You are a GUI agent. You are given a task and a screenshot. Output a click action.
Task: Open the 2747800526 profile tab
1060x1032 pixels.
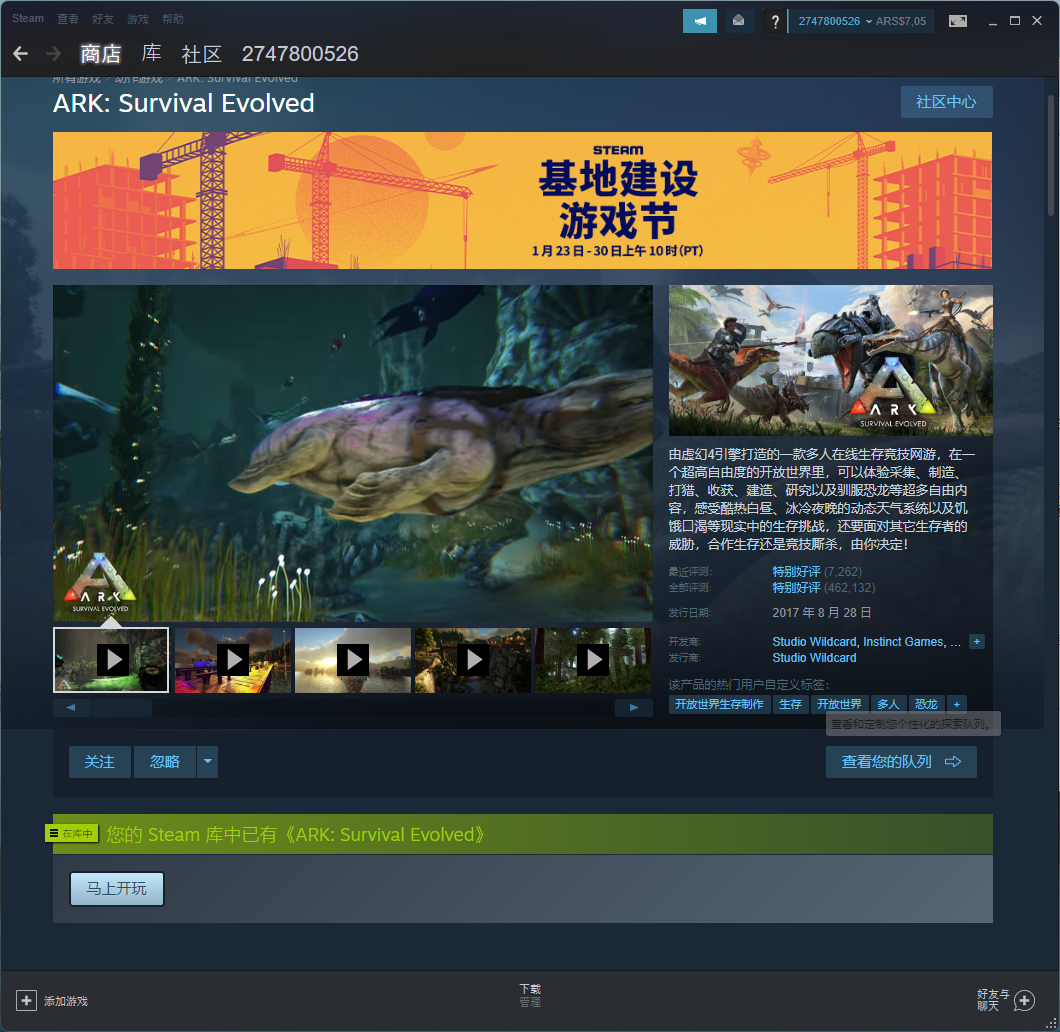tap(300, 53)
